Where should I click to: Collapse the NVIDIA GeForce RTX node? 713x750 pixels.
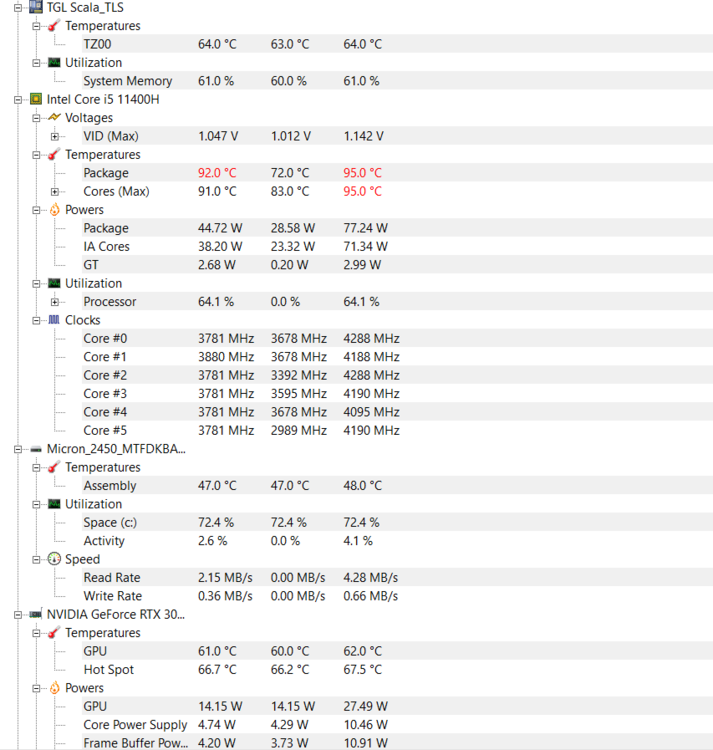point(18,615)
